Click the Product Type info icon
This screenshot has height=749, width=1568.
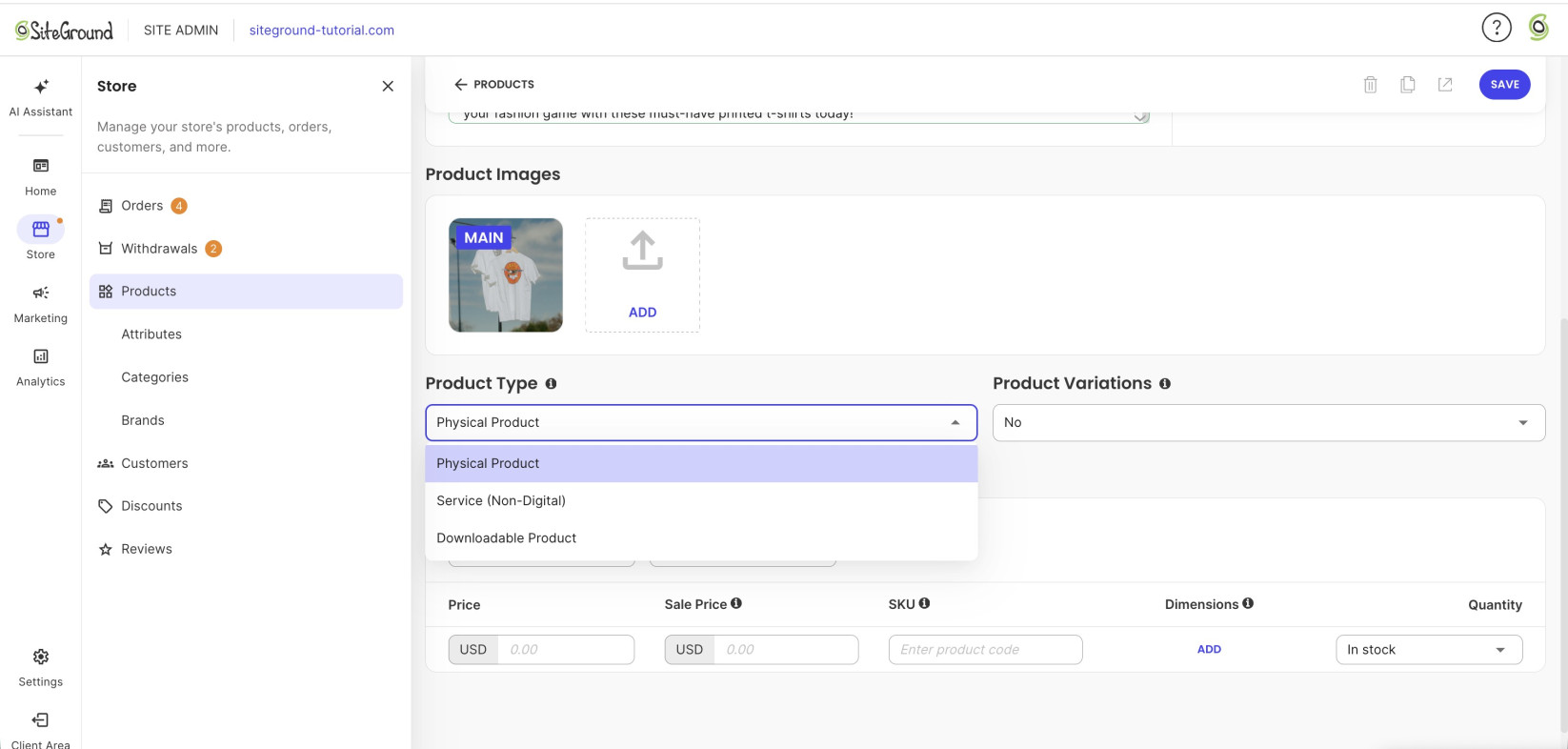[551, 383]
